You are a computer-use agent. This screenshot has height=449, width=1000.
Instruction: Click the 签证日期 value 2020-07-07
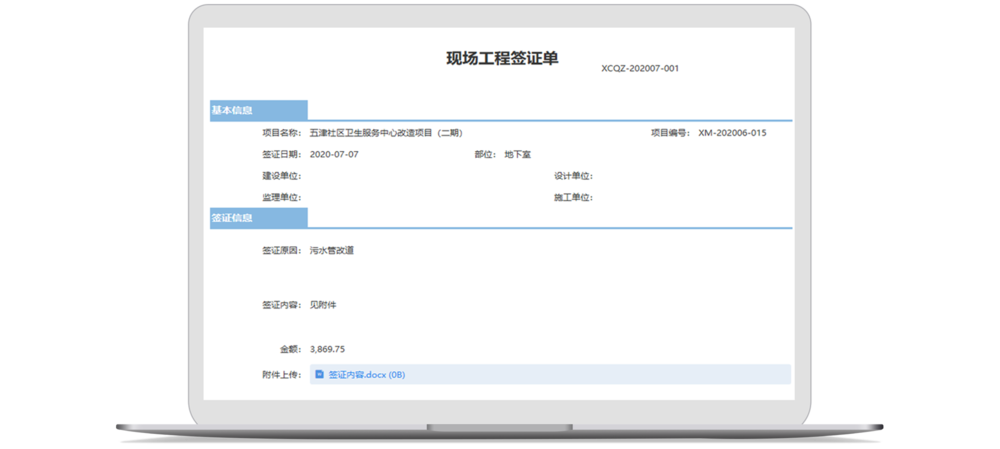(334, 155)
